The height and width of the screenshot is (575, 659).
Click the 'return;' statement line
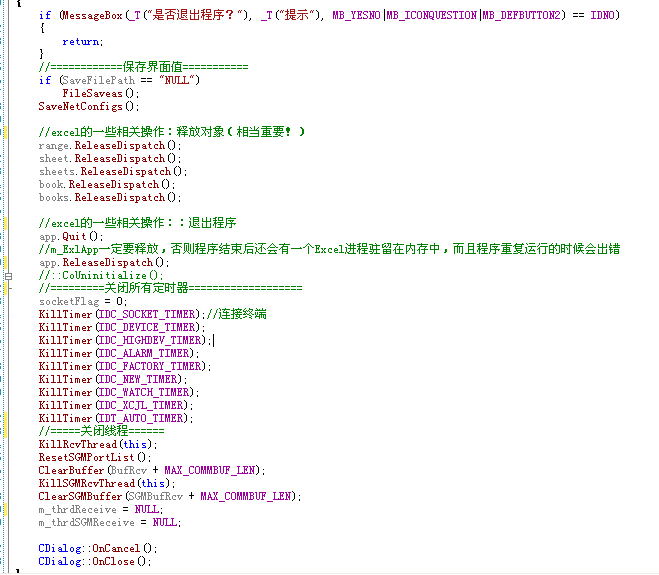coord(82,42)
